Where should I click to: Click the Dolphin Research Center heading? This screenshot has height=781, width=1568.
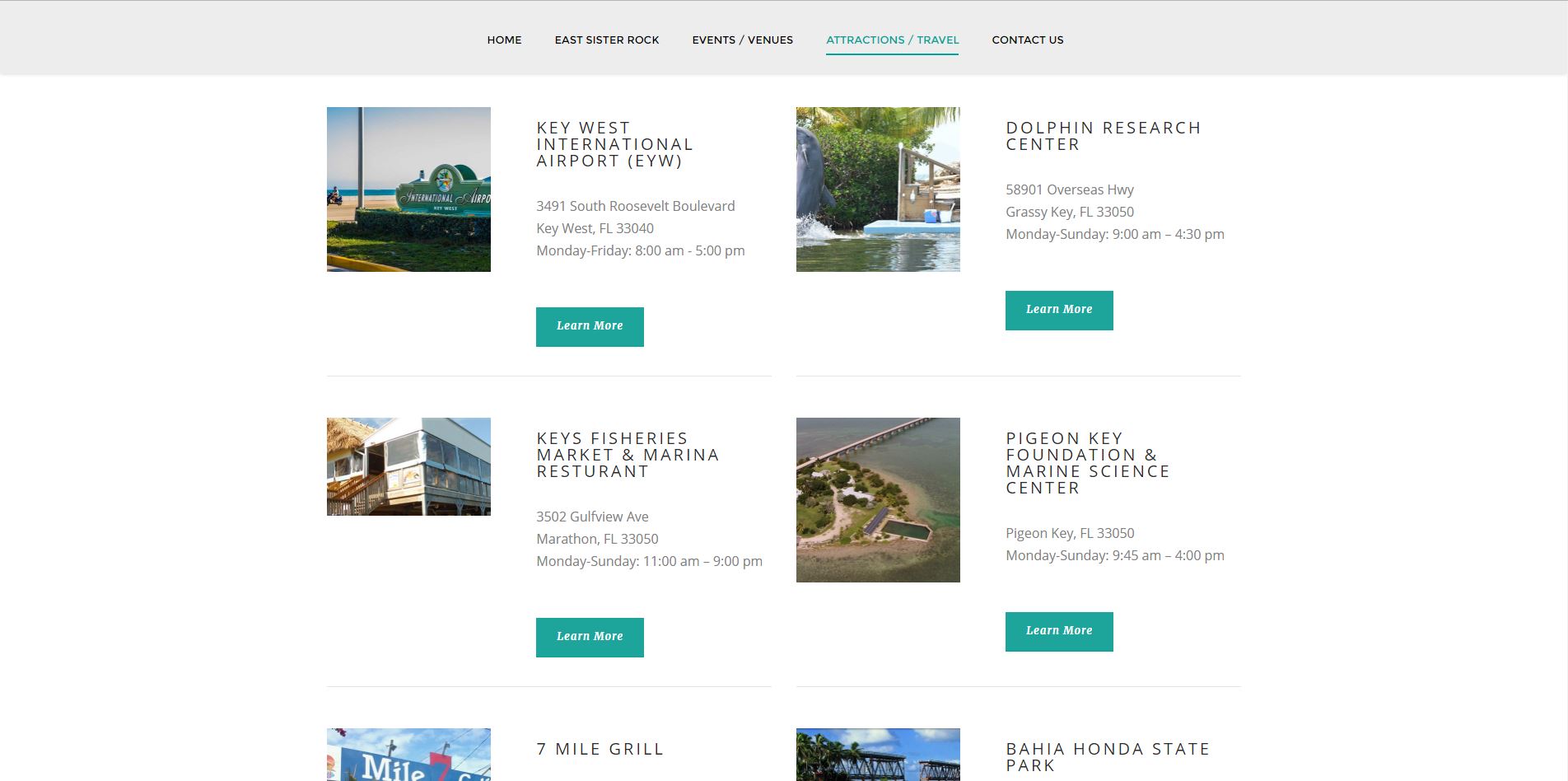[1103, 136]
